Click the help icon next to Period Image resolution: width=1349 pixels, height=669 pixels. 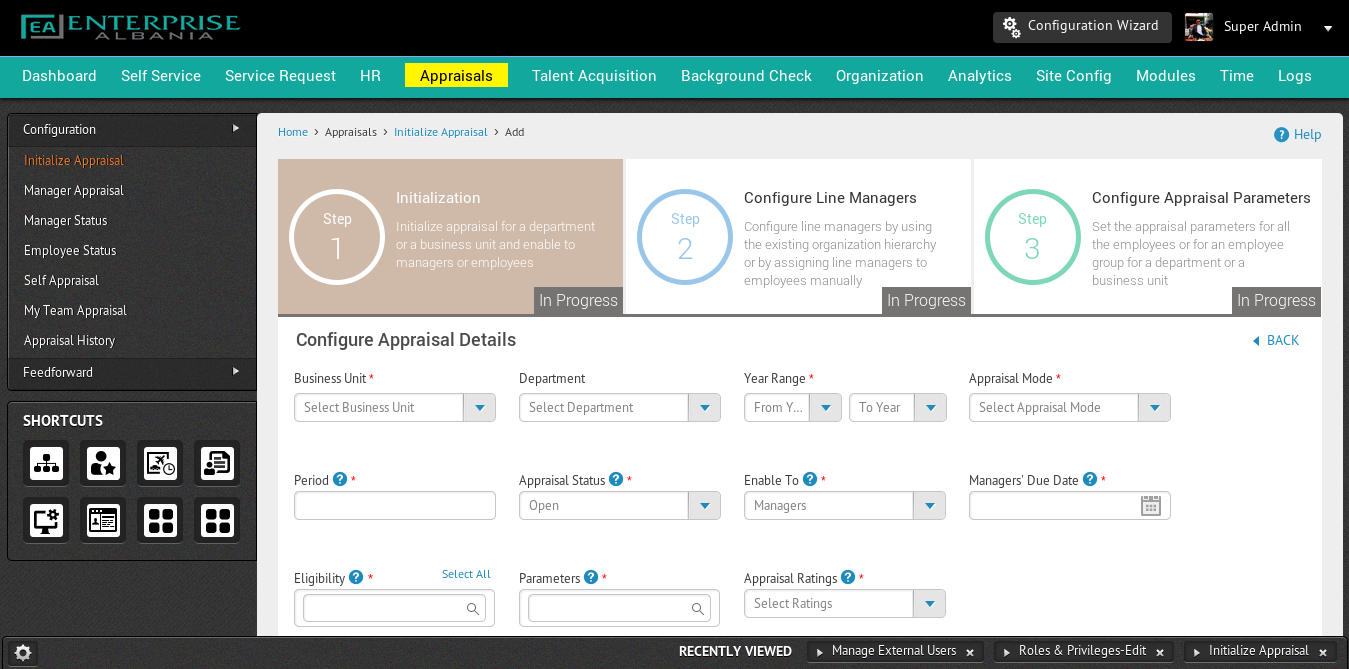pos(340,479)
